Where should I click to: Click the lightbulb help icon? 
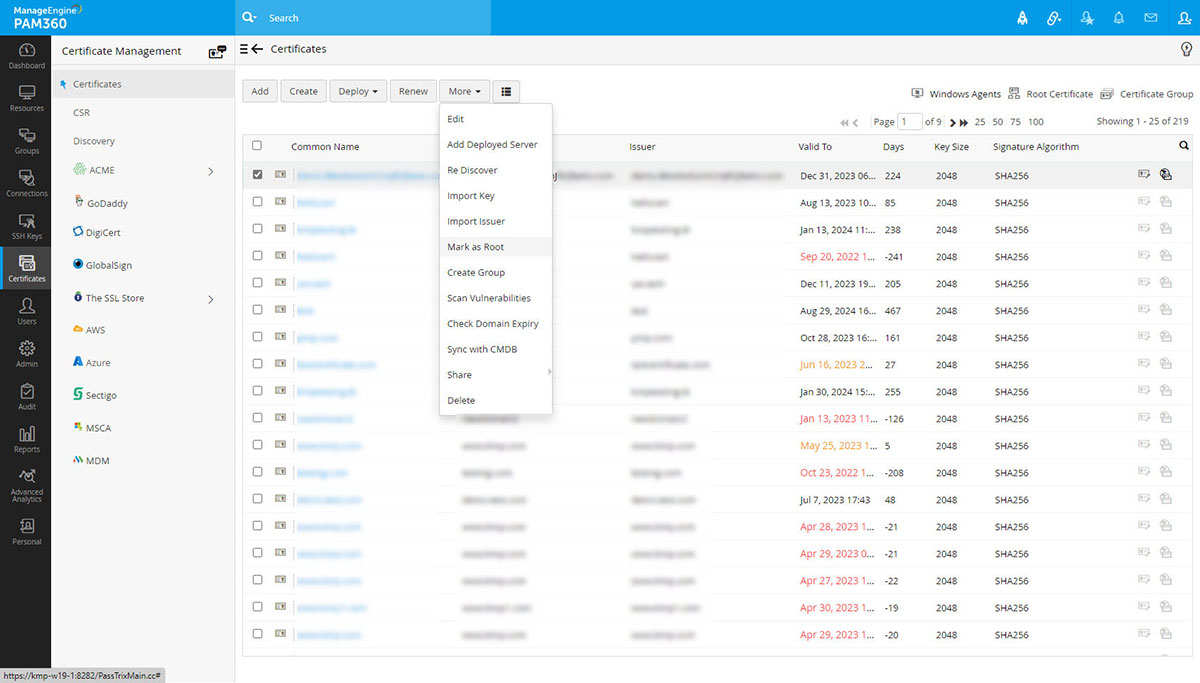1186,49
